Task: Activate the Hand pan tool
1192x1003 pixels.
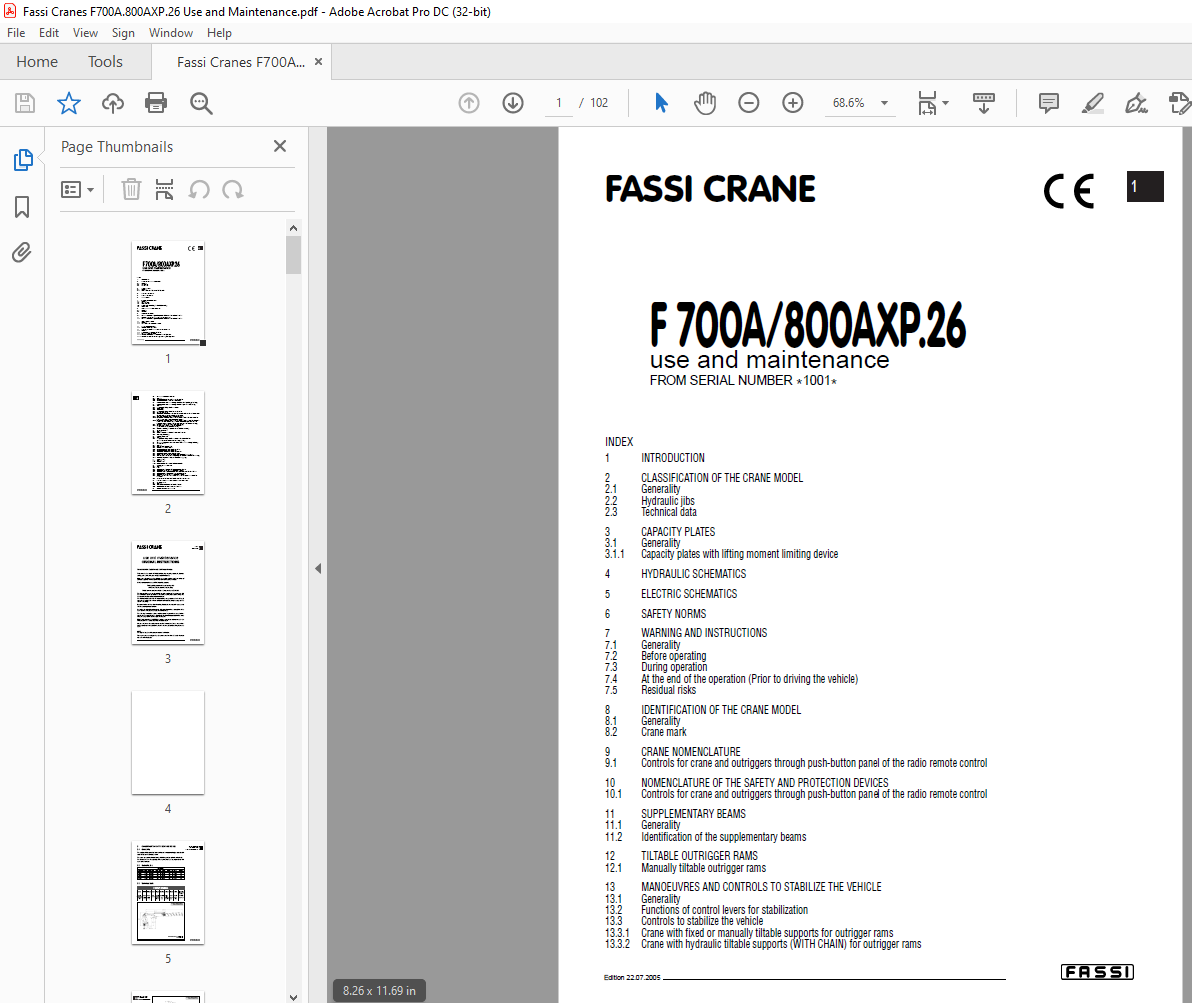Action: [705, 103]
